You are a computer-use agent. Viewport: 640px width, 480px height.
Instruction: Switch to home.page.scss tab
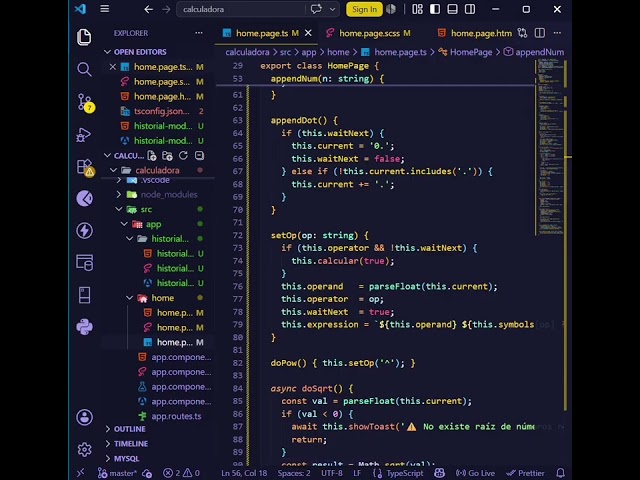pyautogui.click(x=369, y=33)
